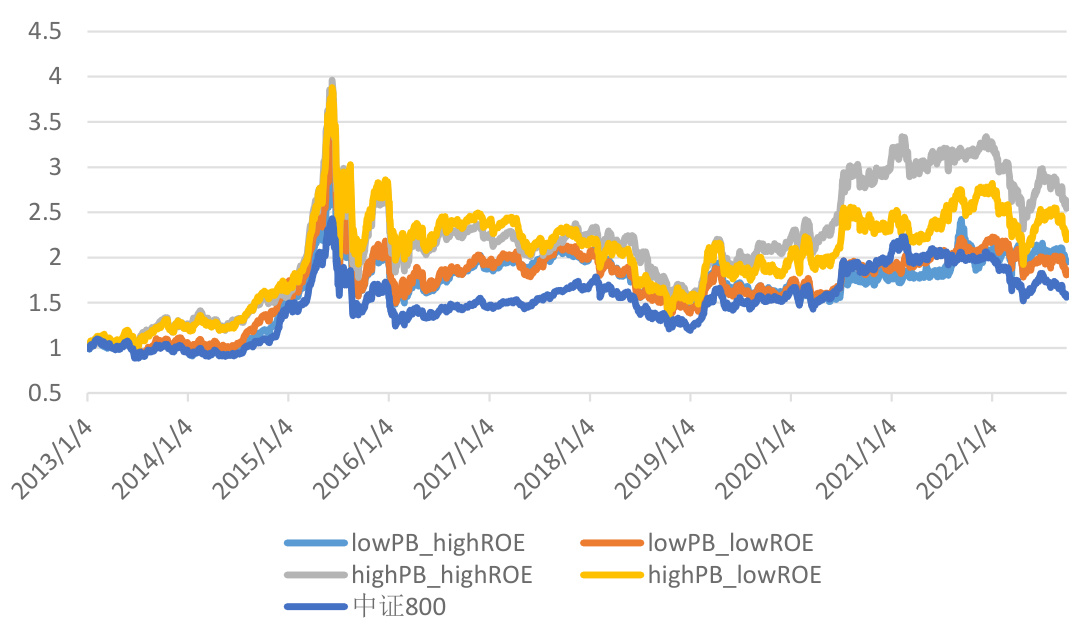Click the 2.5 y-axis tick label
The width and height of the screenshot is (1080, 630).
47,212
